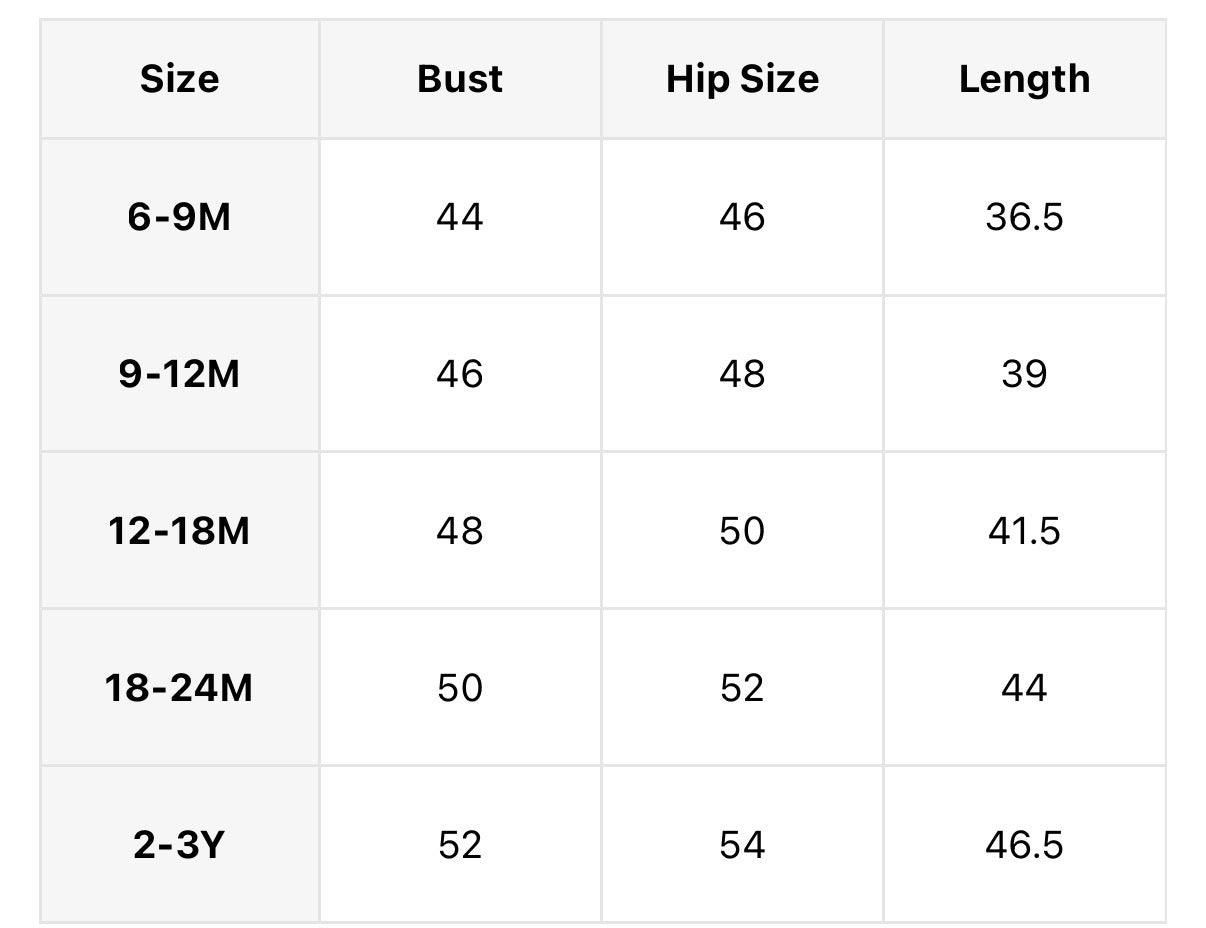Click the 41.5 length cell for 12-18M
This screenshot has width=1206, height=928.
(1024, 531)
